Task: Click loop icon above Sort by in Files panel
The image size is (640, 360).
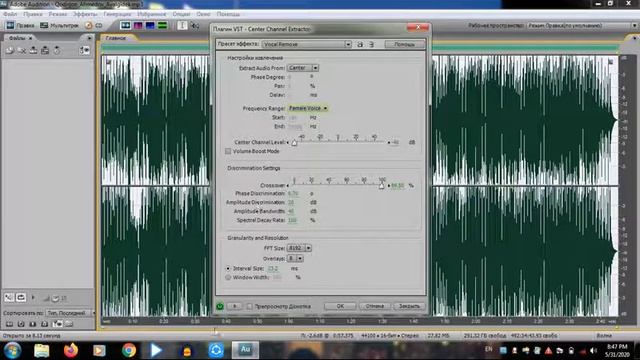Action: pos(21,298)
